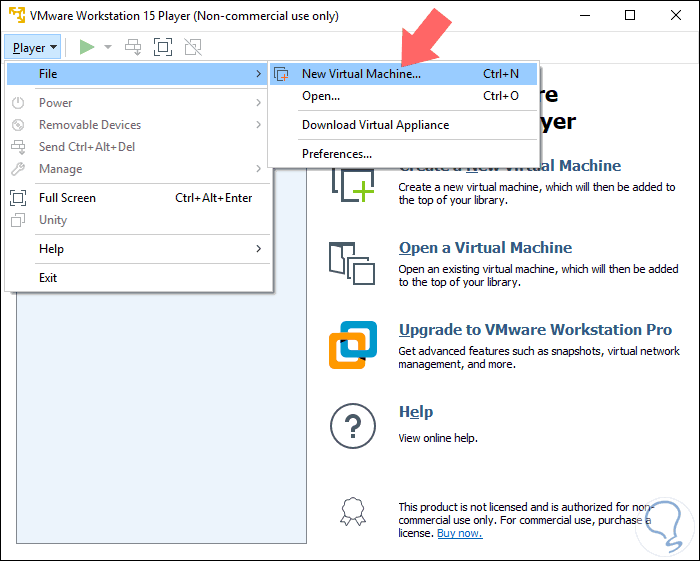Screen dimensions: 700x561
Task: Click the license ribbon badge icon
Action: point(353,511)
